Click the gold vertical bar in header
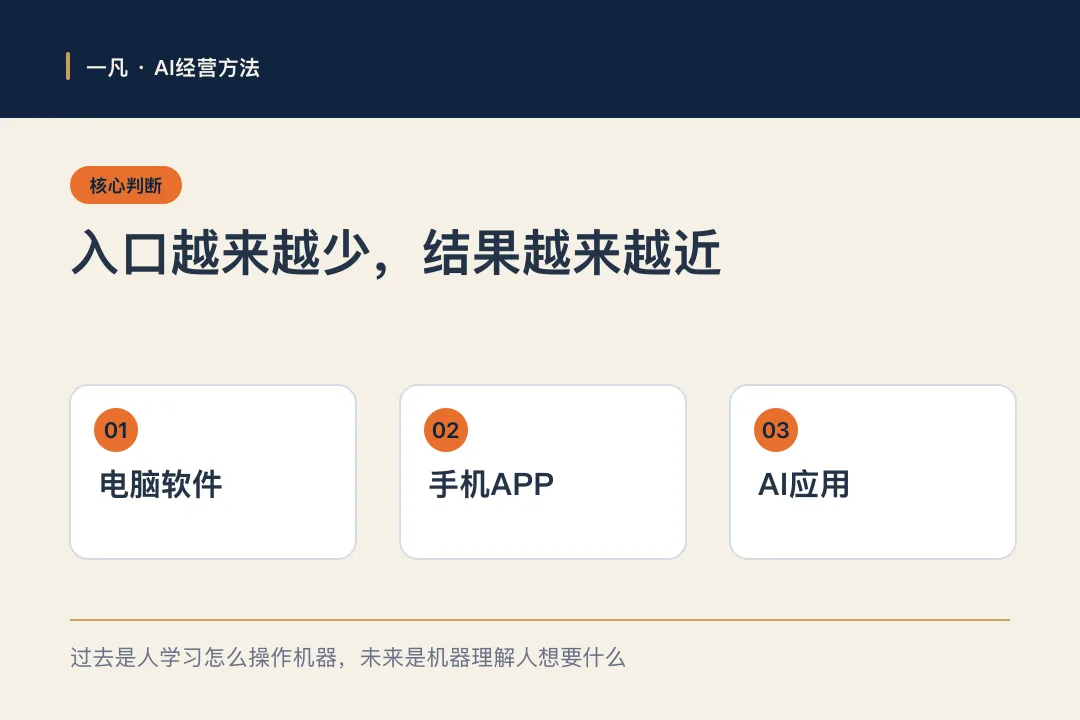Image resolution: width=1080 pixels, height=720 pixels. (68, 66)
